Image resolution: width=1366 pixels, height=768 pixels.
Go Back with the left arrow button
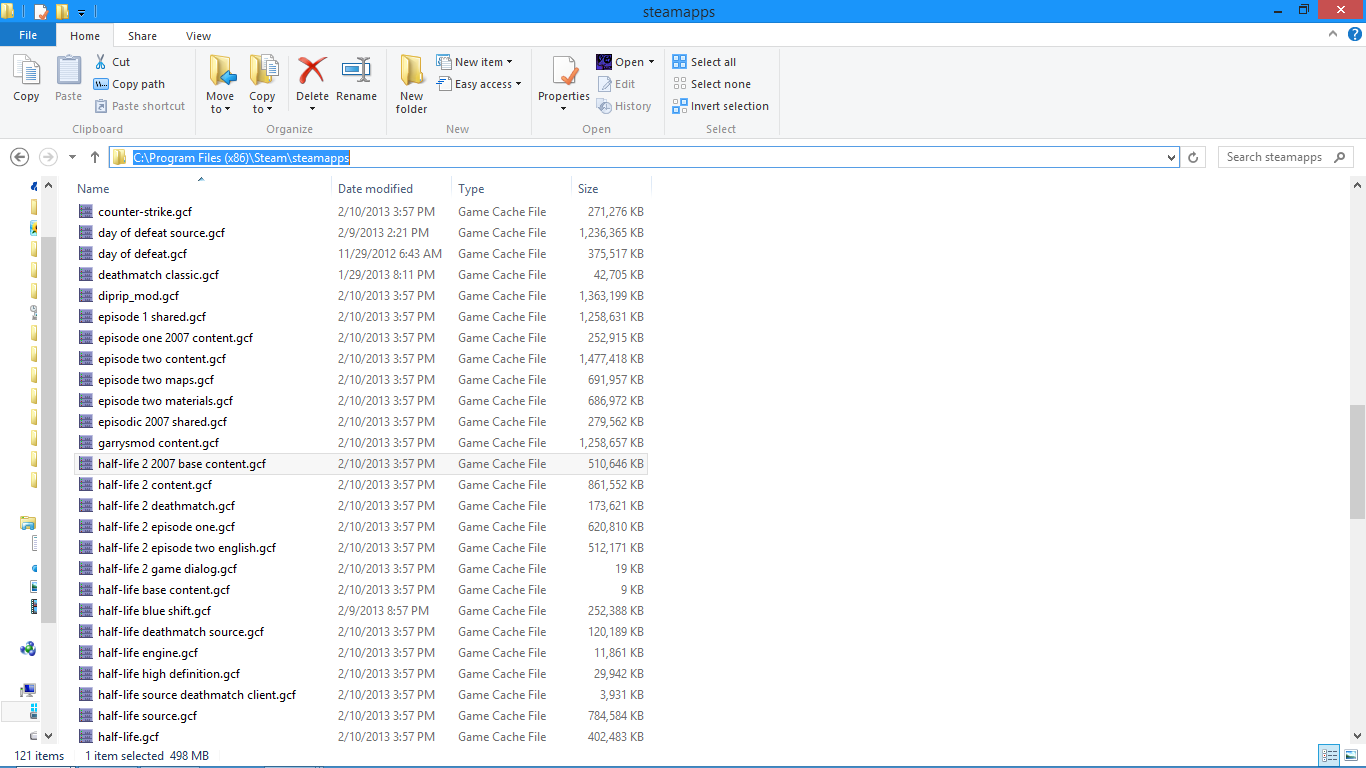pos(19,157)
